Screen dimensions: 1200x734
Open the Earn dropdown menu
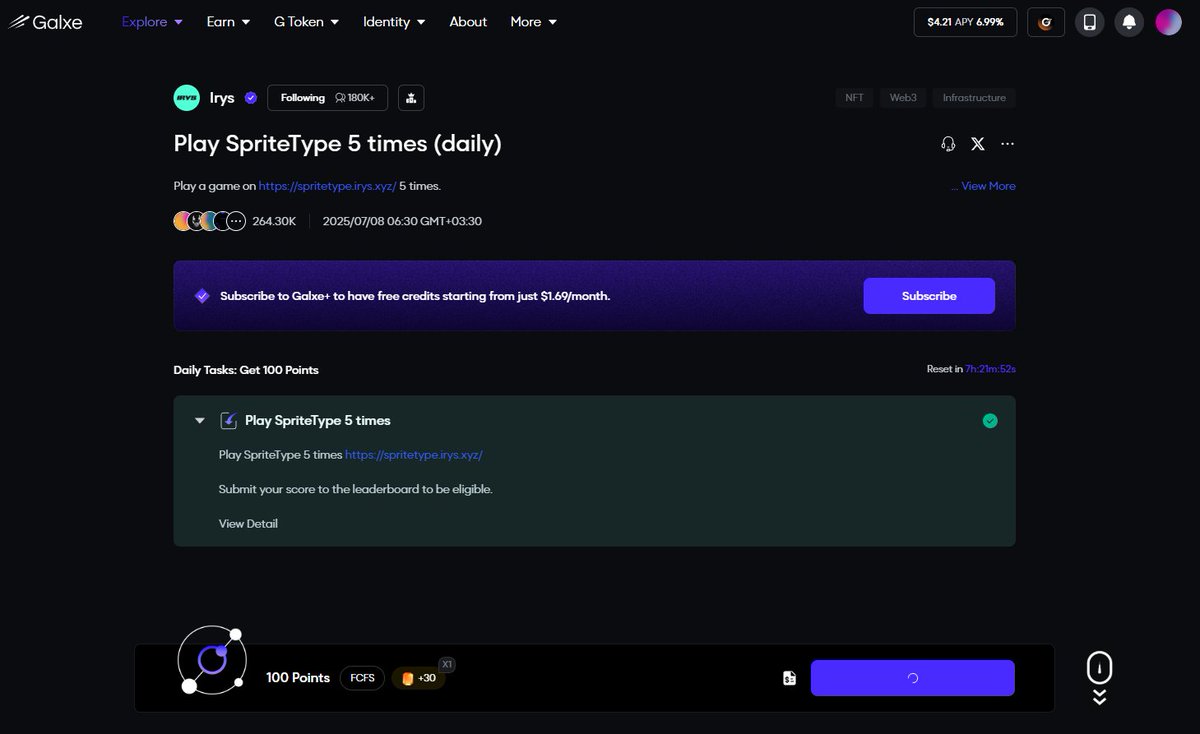pyautogui.click(x=228, y=21)
